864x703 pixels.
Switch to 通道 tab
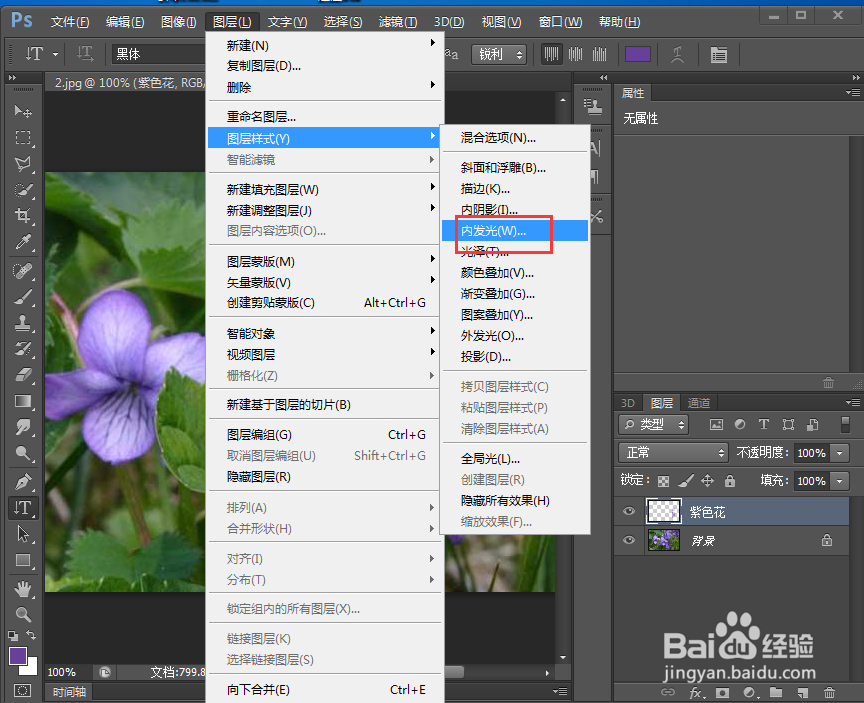(x=699, y=403)
